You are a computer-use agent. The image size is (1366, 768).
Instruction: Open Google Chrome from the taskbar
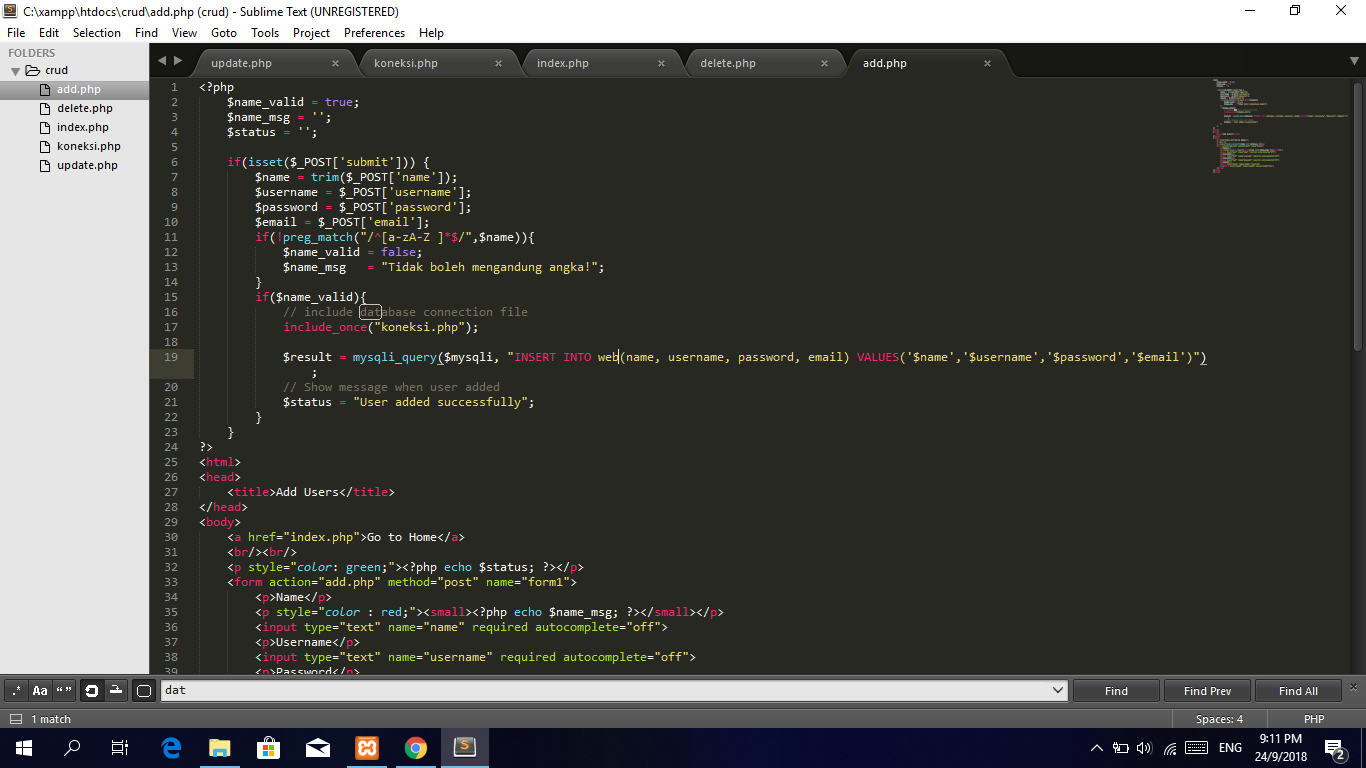(x=416, y=748)
